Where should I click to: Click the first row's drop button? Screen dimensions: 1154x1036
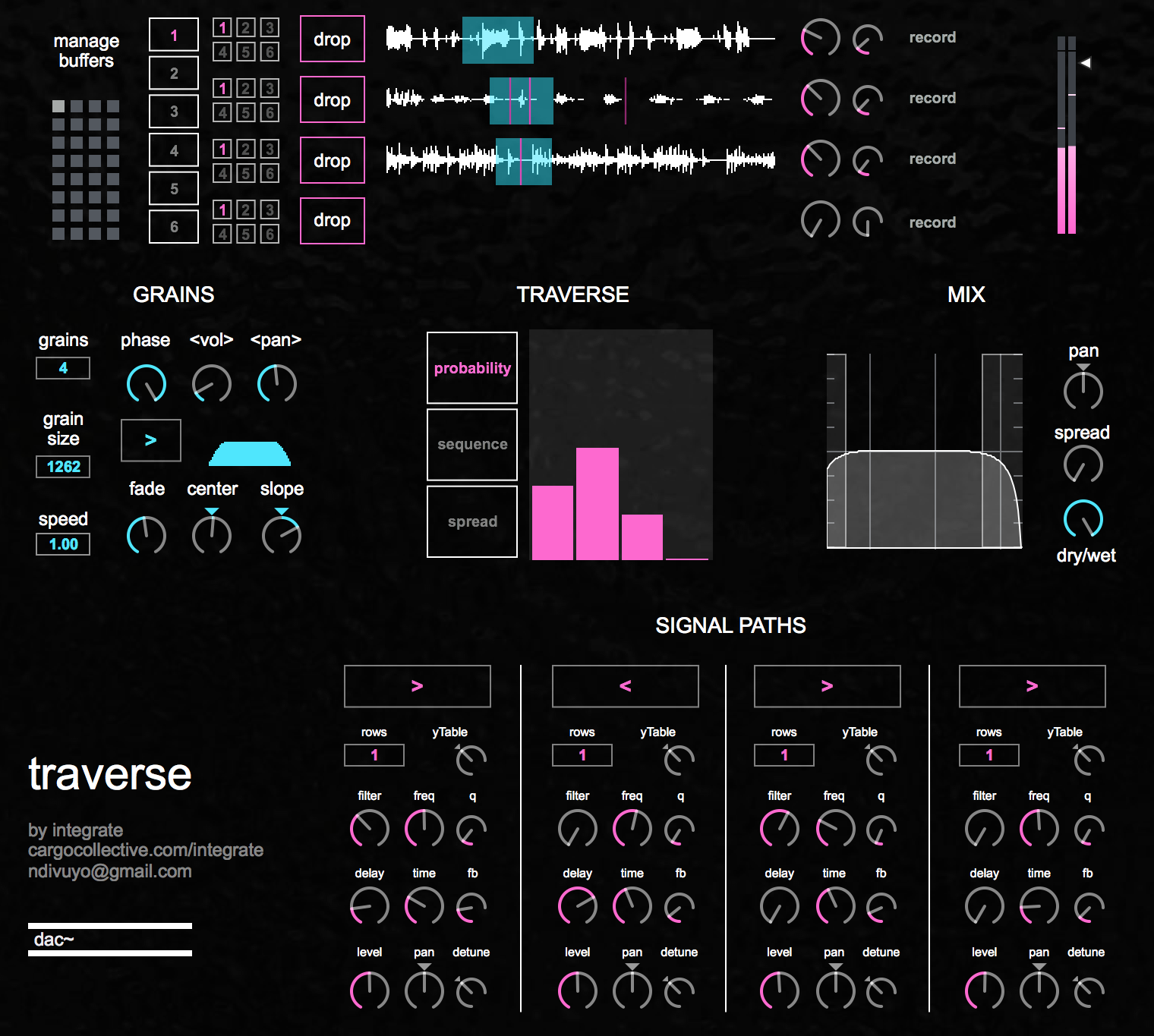pos(332,39)
